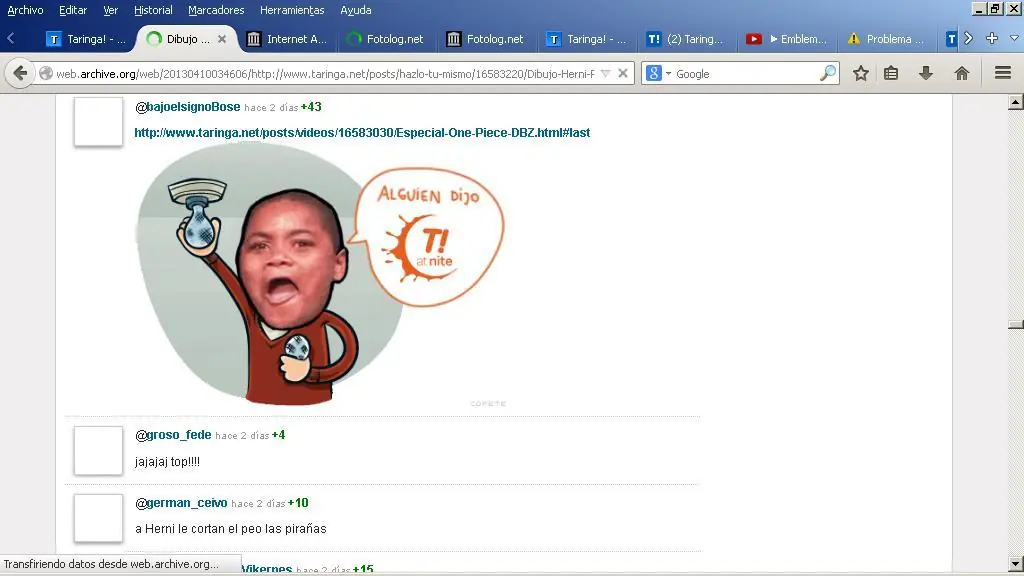Go back with the back arrow button

click(20, 73)
